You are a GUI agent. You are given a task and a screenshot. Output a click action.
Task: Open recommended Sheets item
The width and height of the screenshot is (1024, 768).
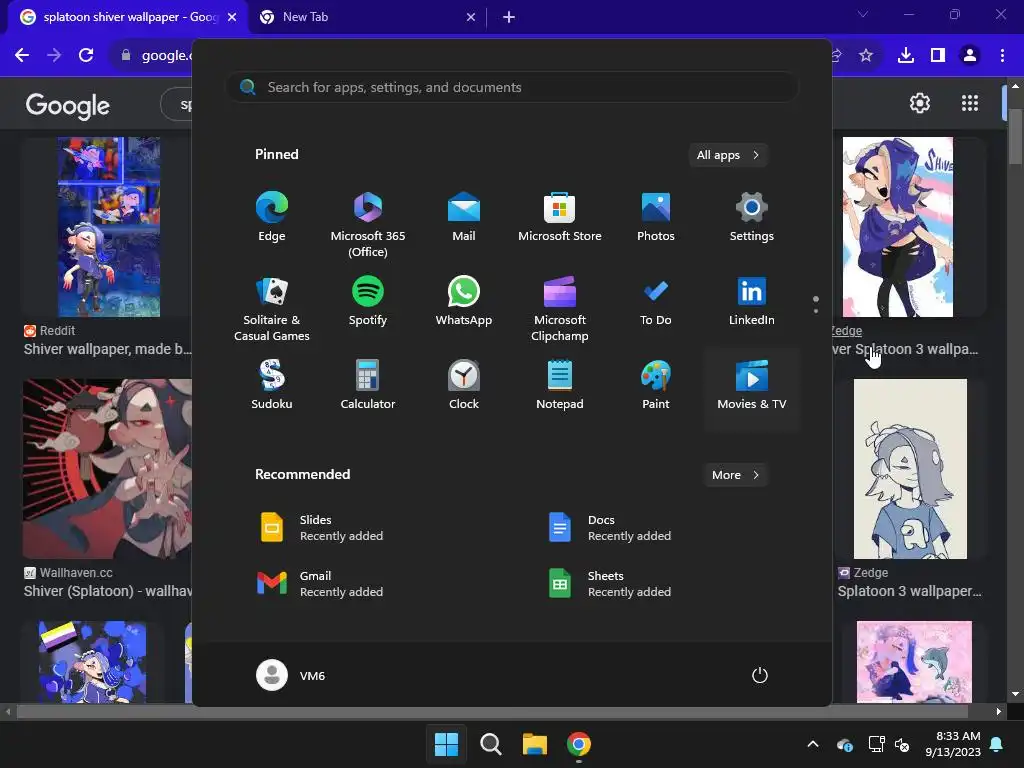(656, 583)
